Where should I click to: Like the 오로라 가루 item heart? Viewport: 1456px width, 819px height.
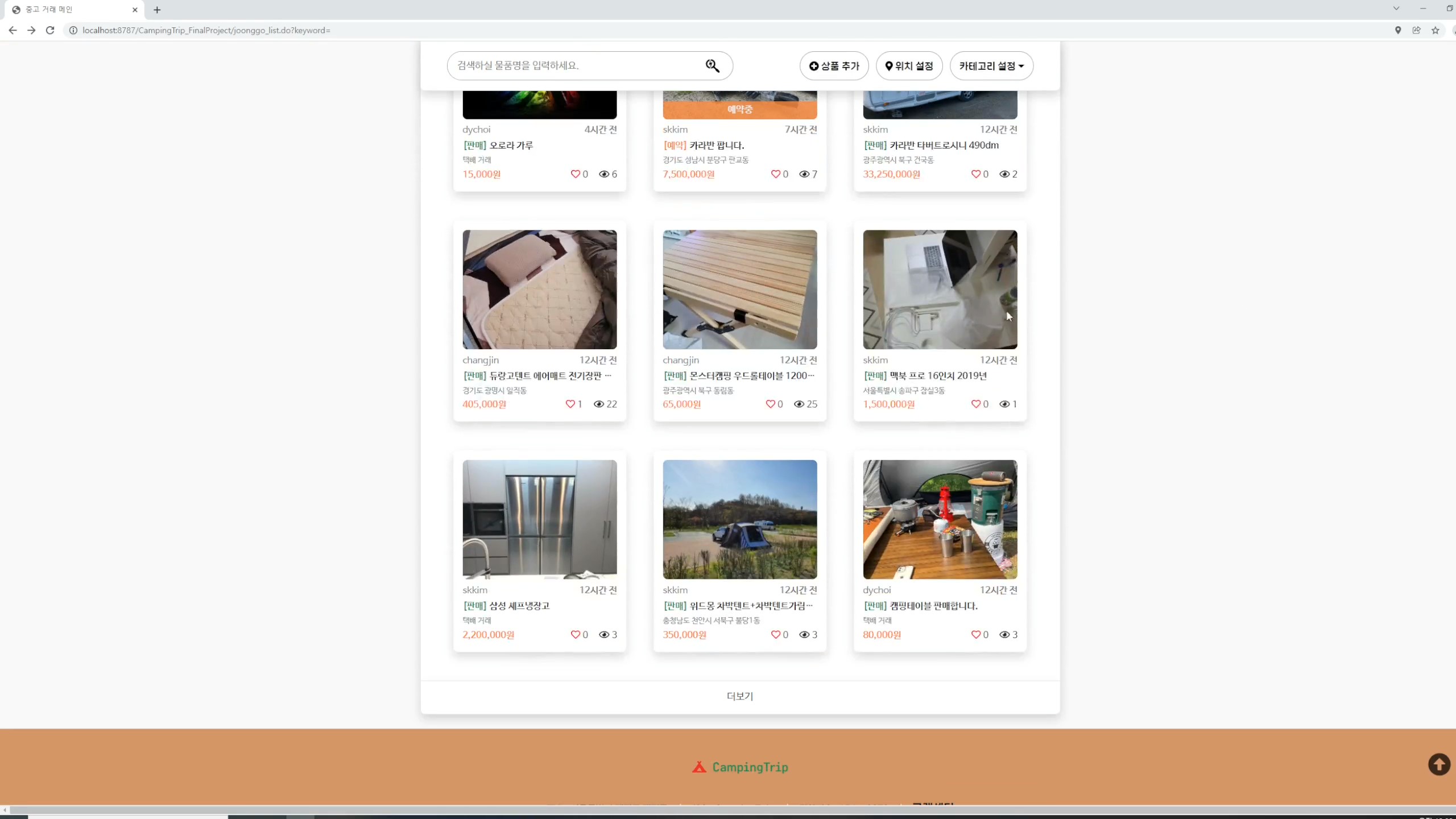click(575, 174)
